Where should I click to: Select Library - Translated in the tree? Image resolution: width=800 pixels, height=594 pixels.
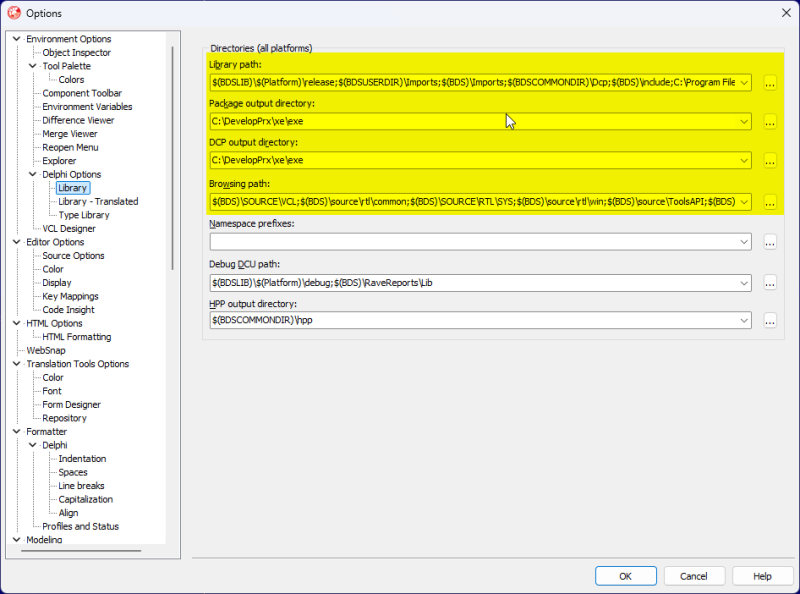pyautogui.click(x=98, y=202)
